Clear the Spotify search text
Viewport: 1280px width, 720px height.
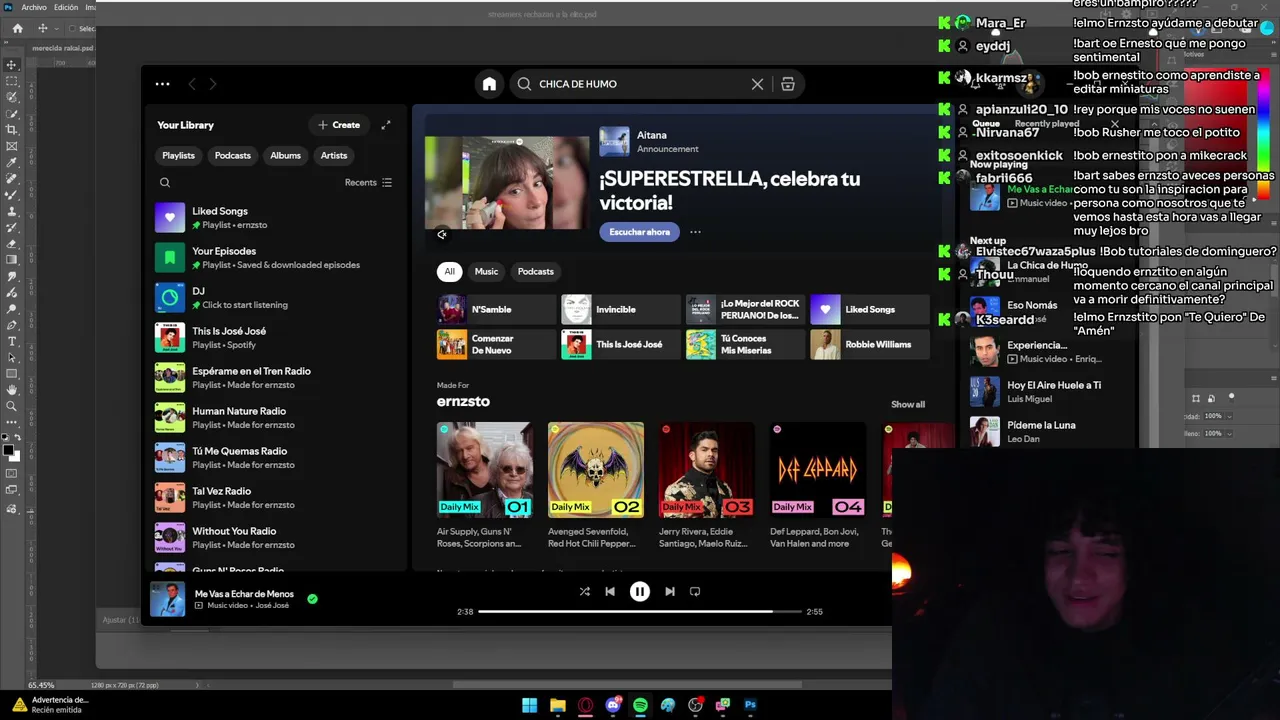click(757, 84)
